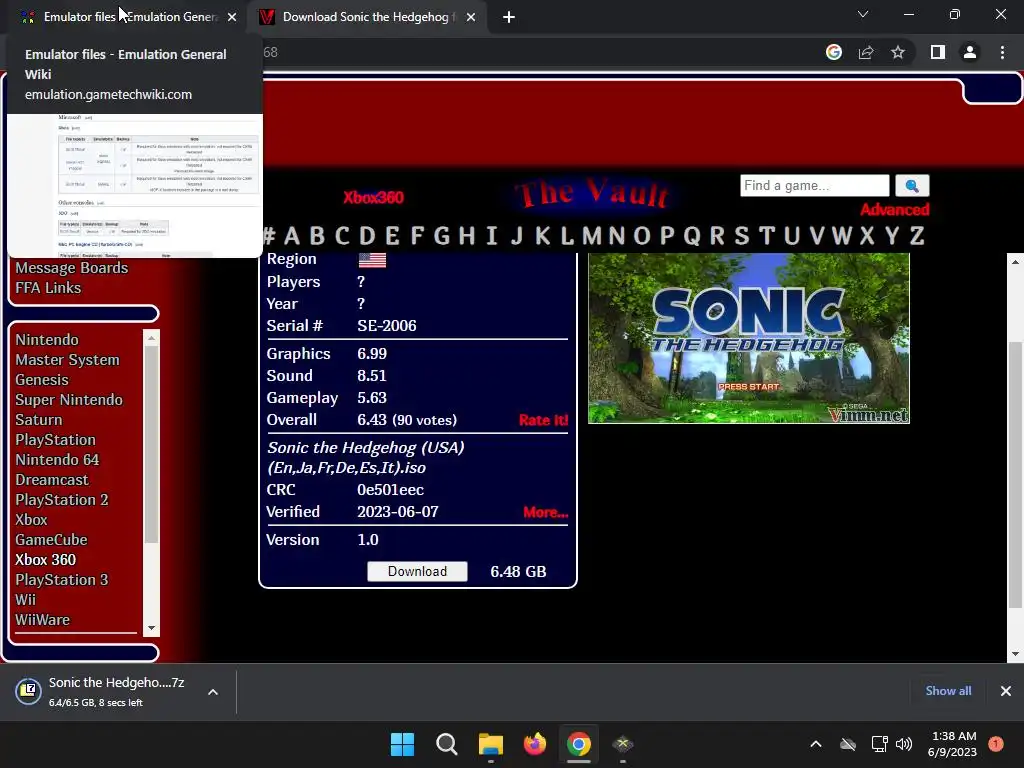Open Advanced search link
The width and height of the screenshot is (1024, 768).
894,210
